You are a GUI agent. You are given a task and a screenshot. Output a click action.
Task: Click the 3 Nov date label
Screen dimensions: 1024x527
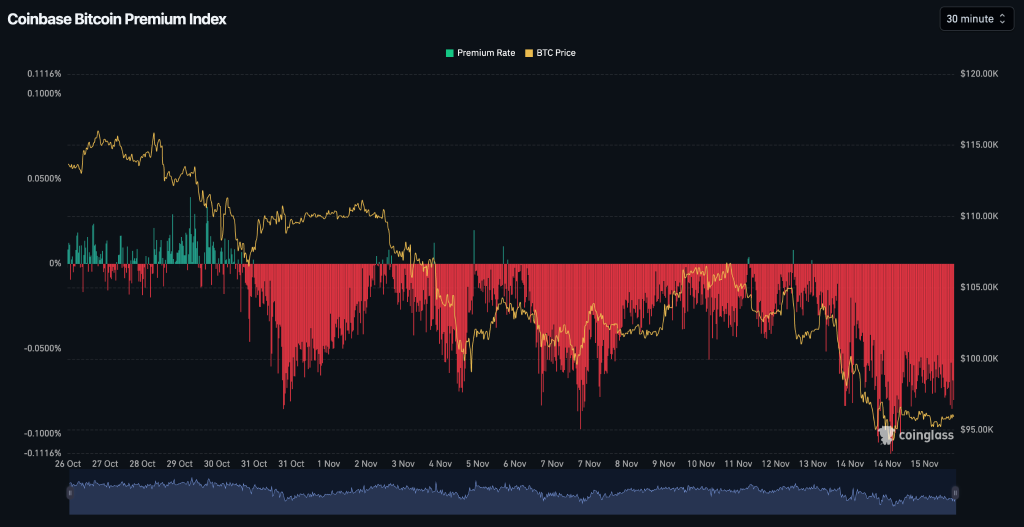(403, 464)
